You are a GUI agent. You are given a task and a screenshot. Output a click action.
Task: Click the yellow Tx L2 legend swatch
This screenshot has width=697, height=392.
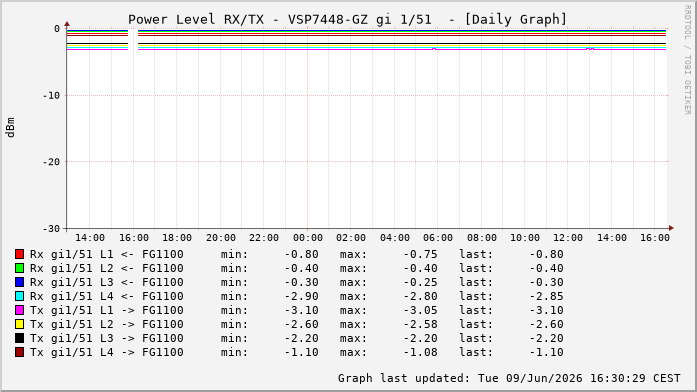click(x=20, y=324)
